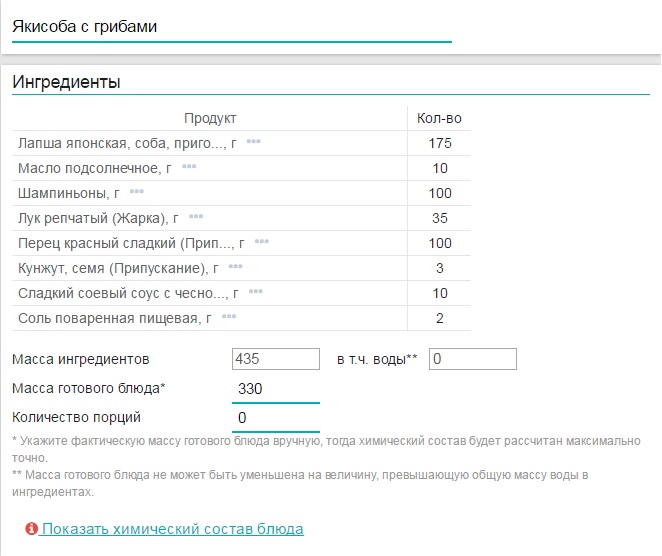Open the dots menu next to Масло подсолнечное
This screenshot has width=662, height=556.
click(x=189, y=168)
